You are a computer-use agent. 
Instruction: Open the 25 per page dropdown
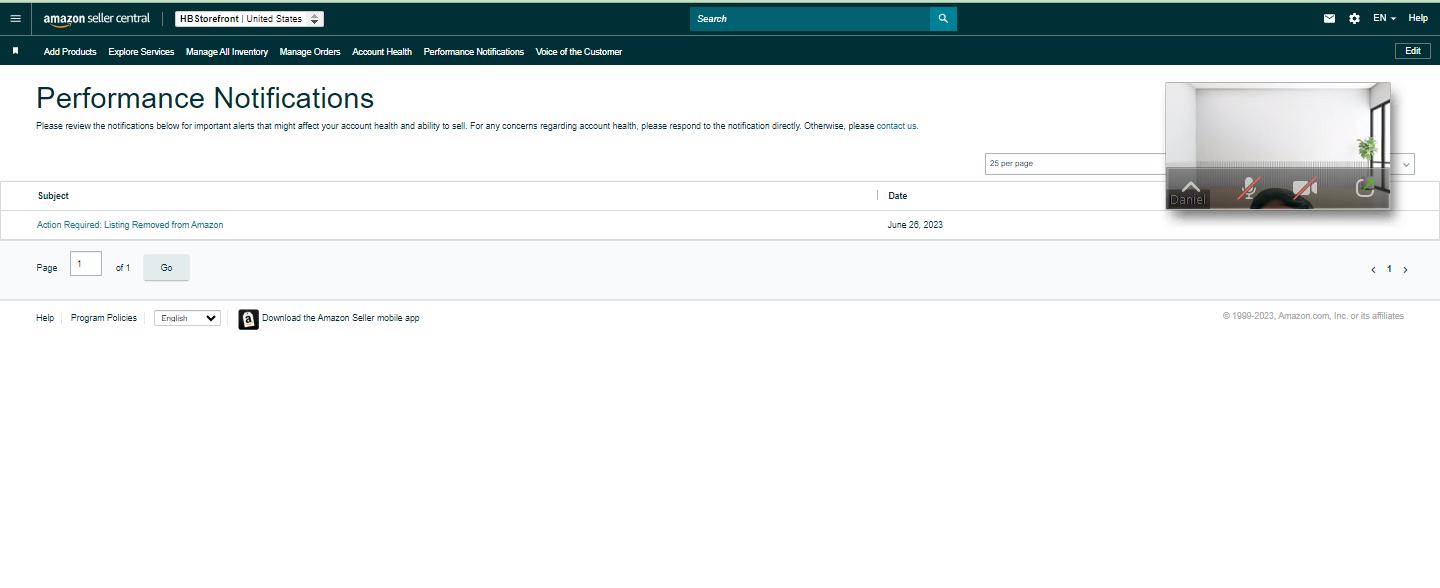pos(1199,164)
